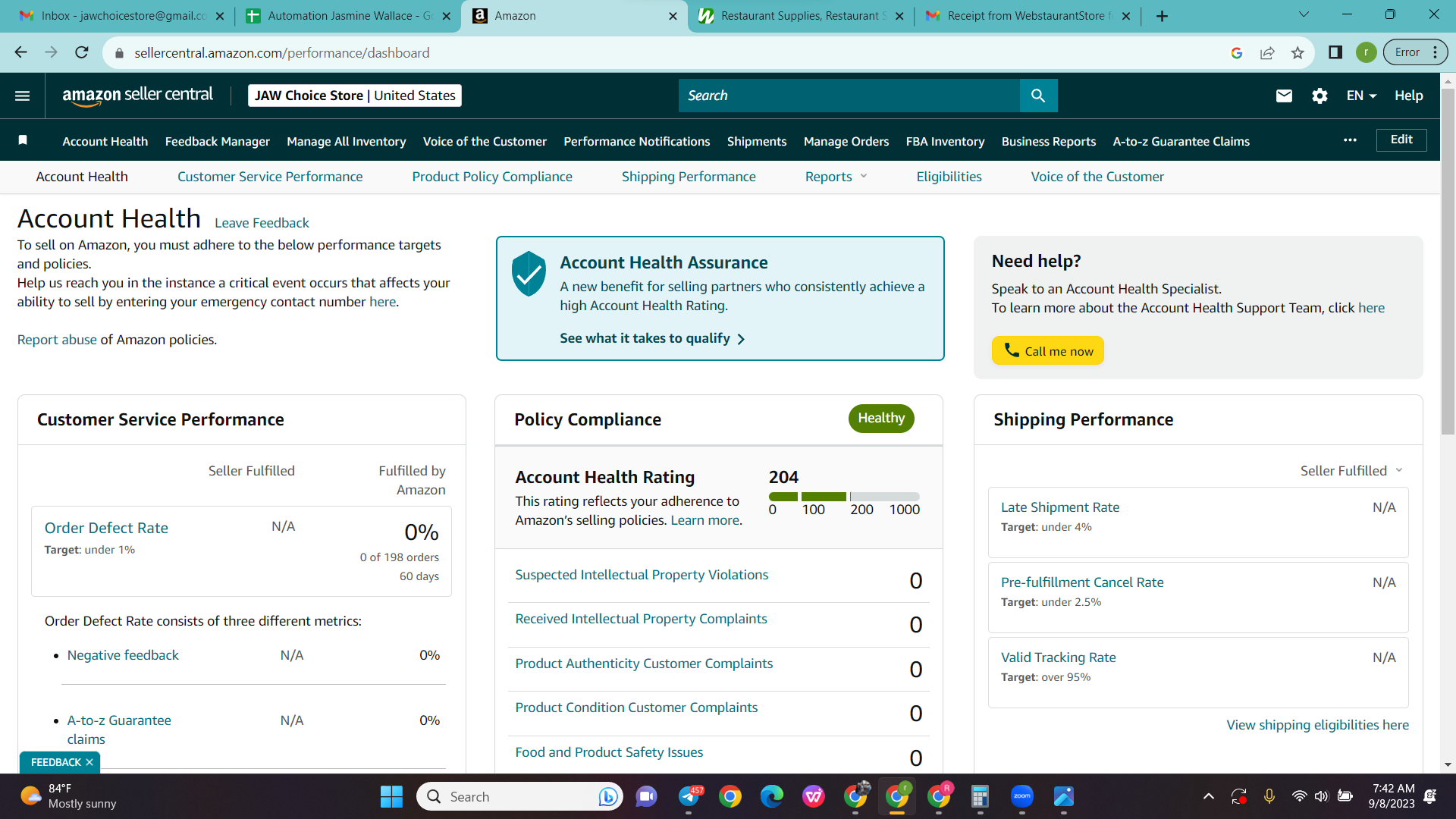The image size is (1456, 819).
Task: Go back using browser back arrow
Action: click(21, 52)
